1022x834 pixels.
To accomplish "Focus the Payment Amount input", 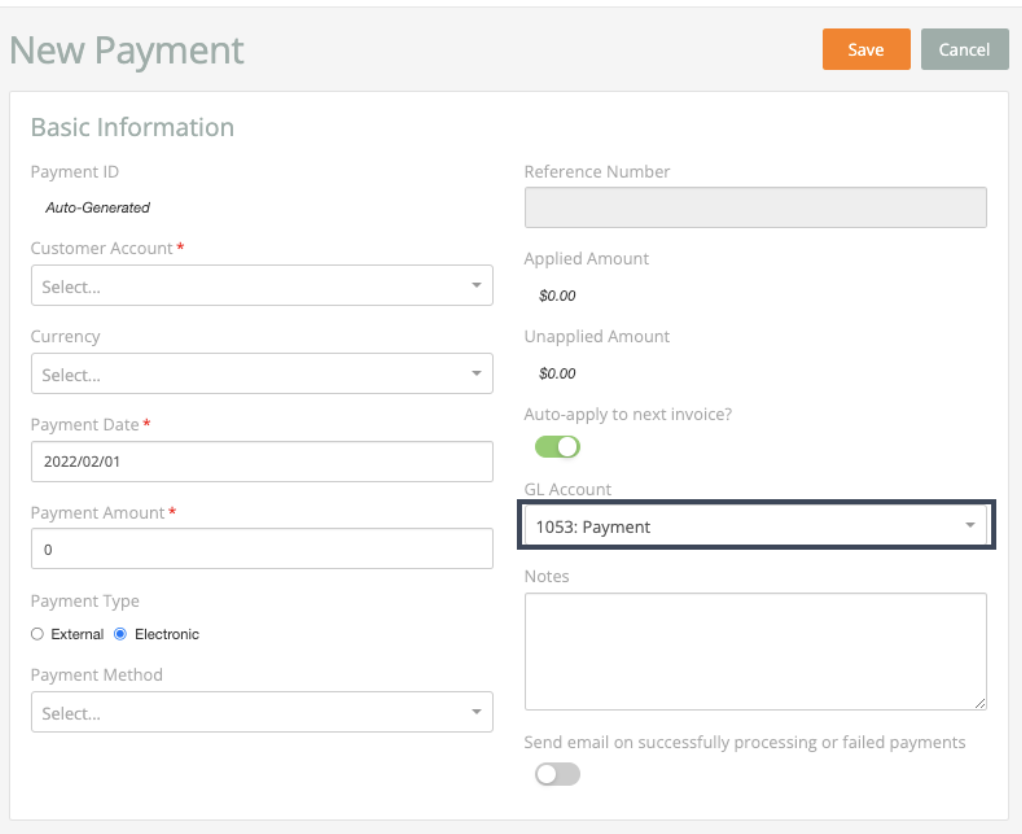I will click(x=261, y=549).
